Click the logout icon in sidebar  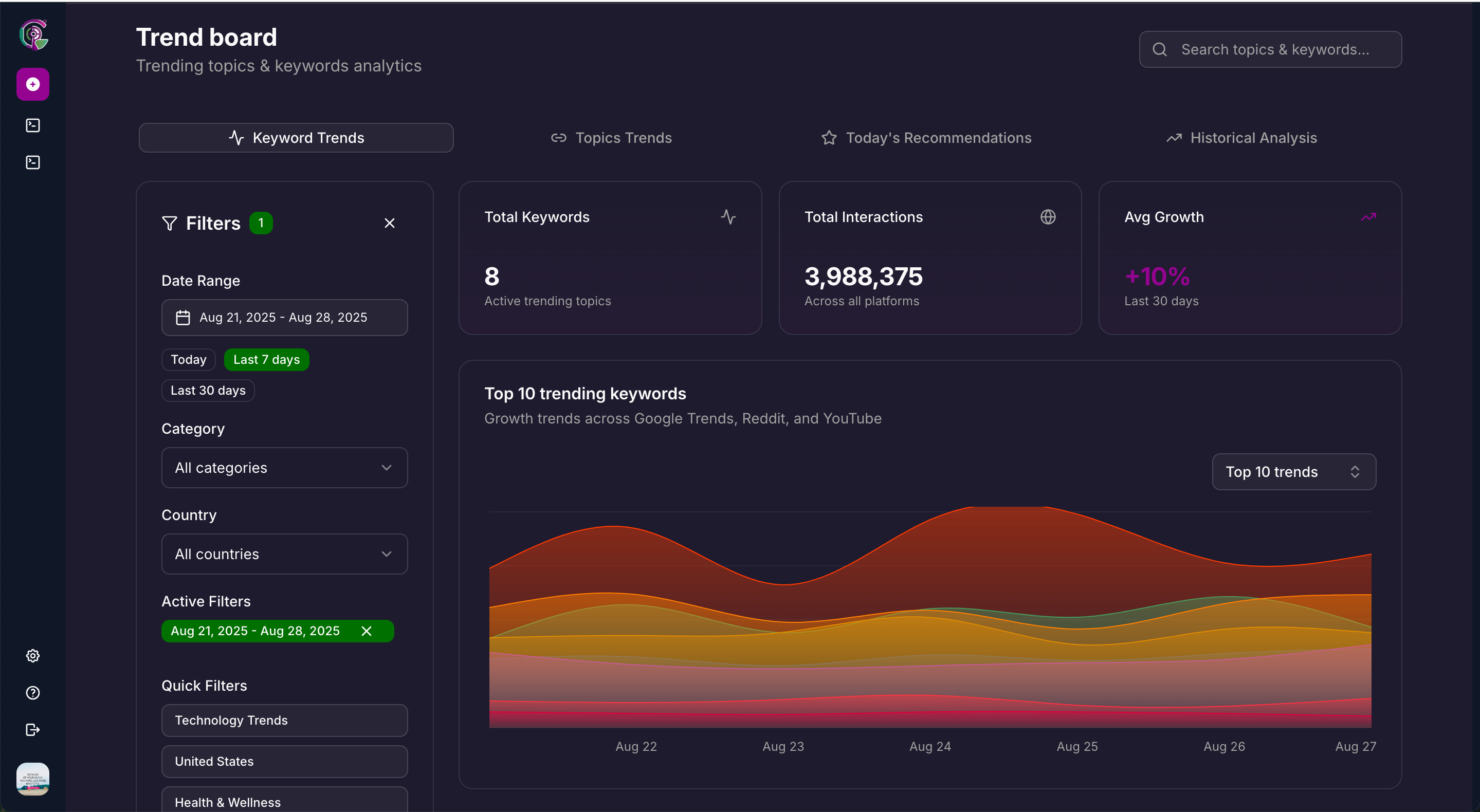33,730
